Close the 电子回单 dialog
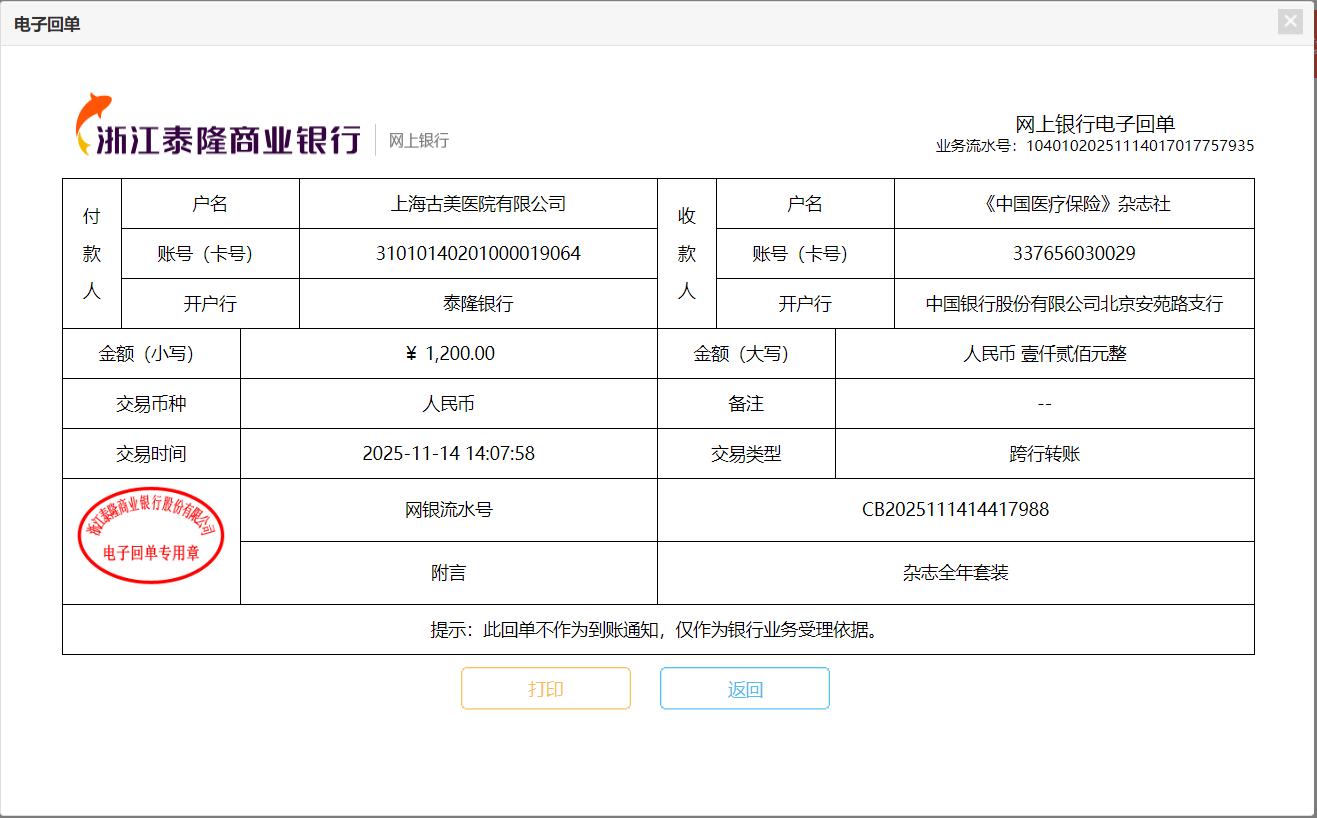 pyautogui.click(x=1290, y=22)
